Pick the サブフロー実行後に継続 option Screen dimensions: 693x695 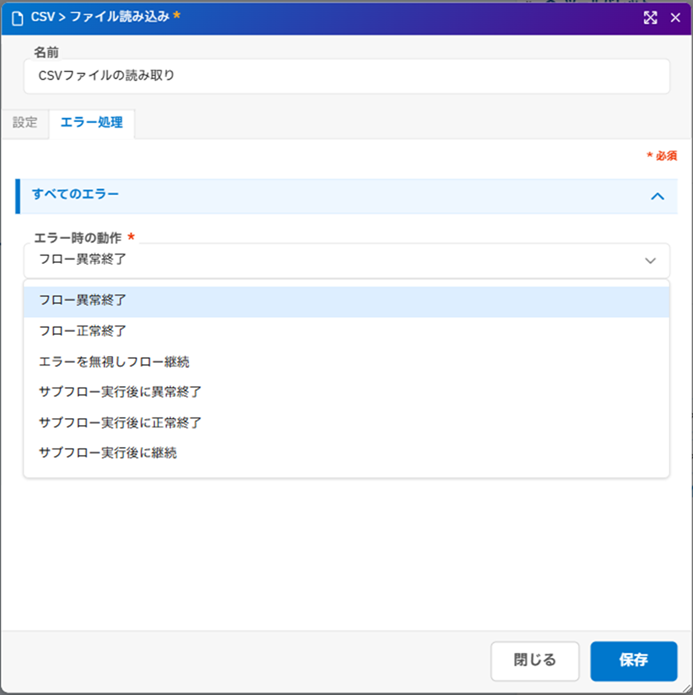tap(108, 453)
